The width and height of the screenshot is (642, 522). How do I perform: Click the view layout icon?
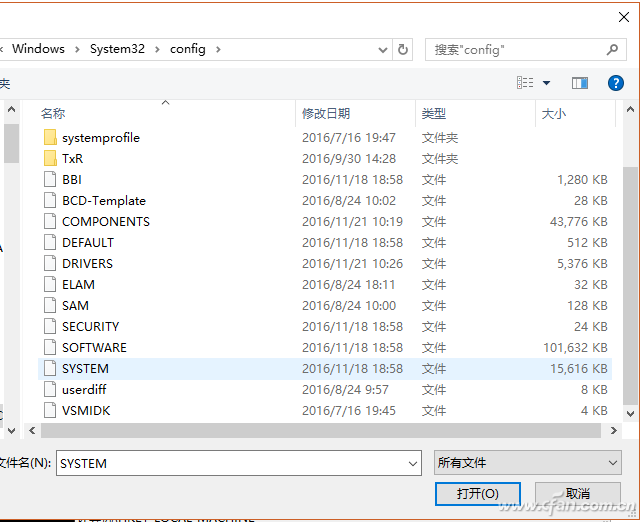point(525,83)
